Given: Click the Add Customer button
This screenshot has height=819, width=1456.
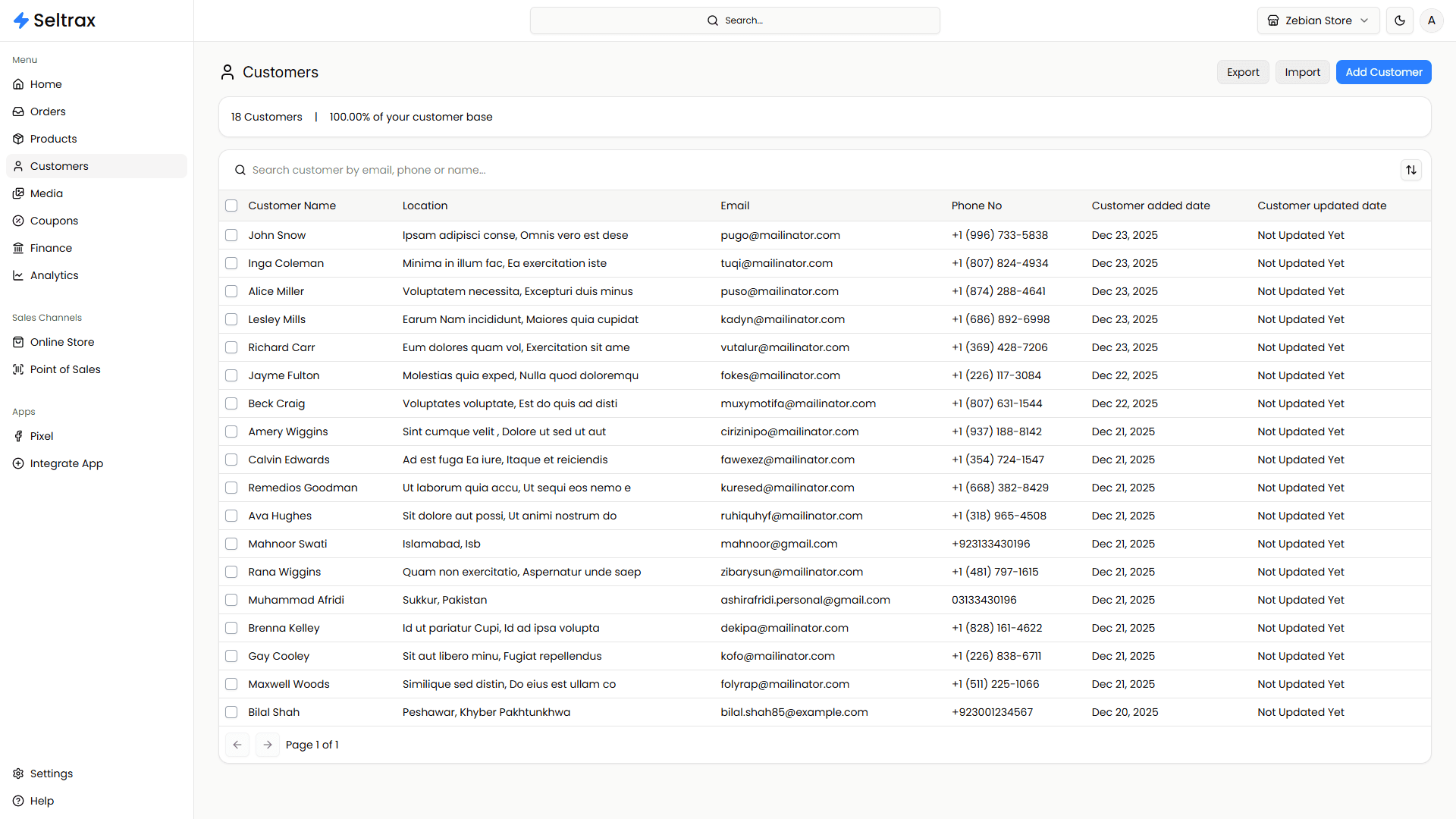Looking at the screenshot, I should point(1383,72).
